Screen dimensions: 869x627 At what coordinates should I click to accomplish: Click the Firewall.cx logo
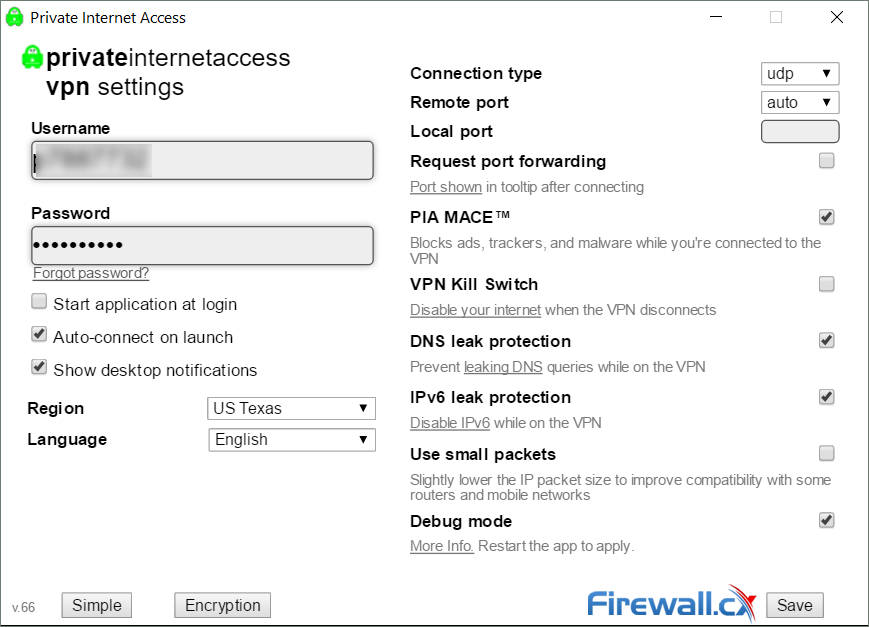click(x=672, y=603)
